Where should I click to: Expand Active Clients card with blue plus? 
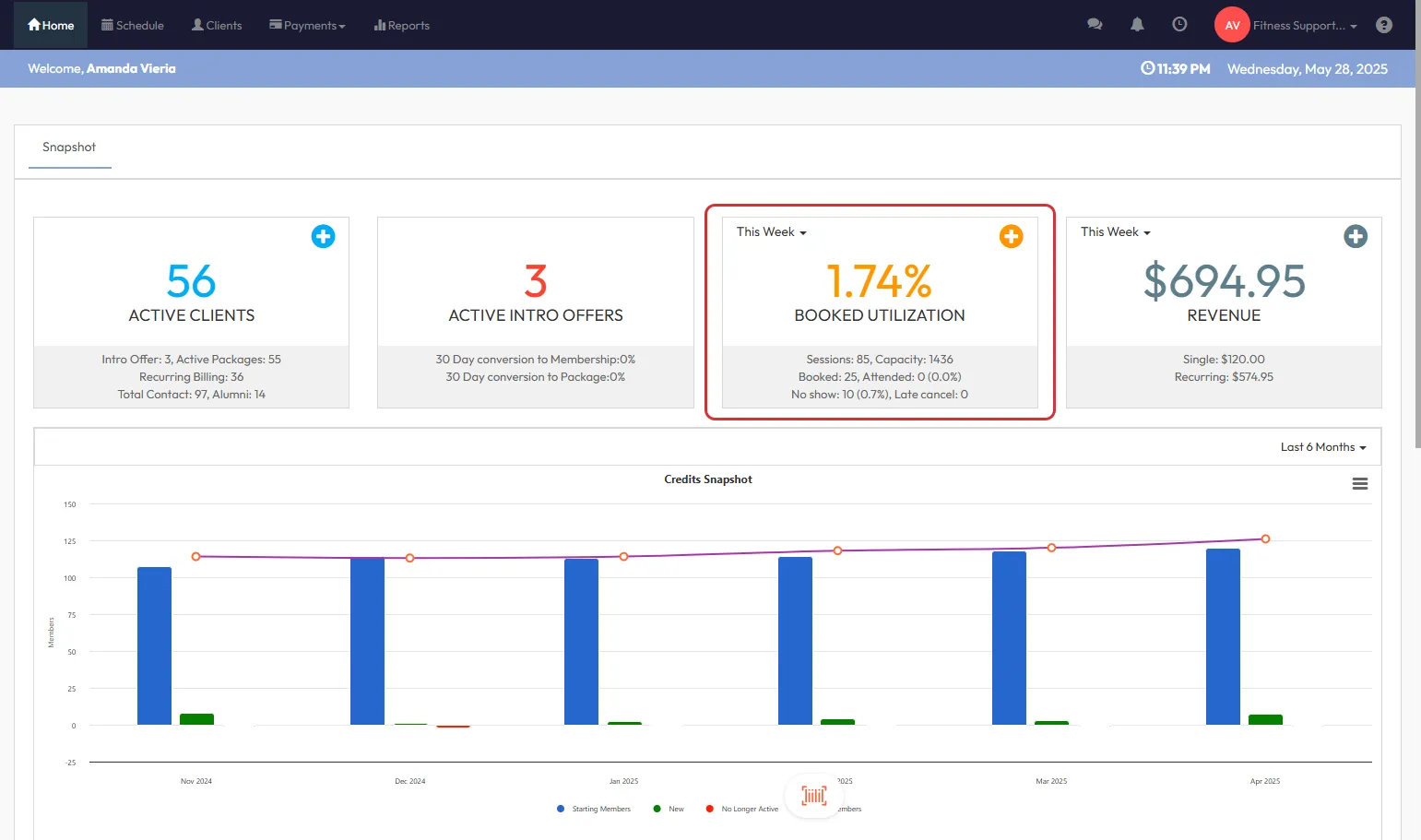(x=323, y=236)
